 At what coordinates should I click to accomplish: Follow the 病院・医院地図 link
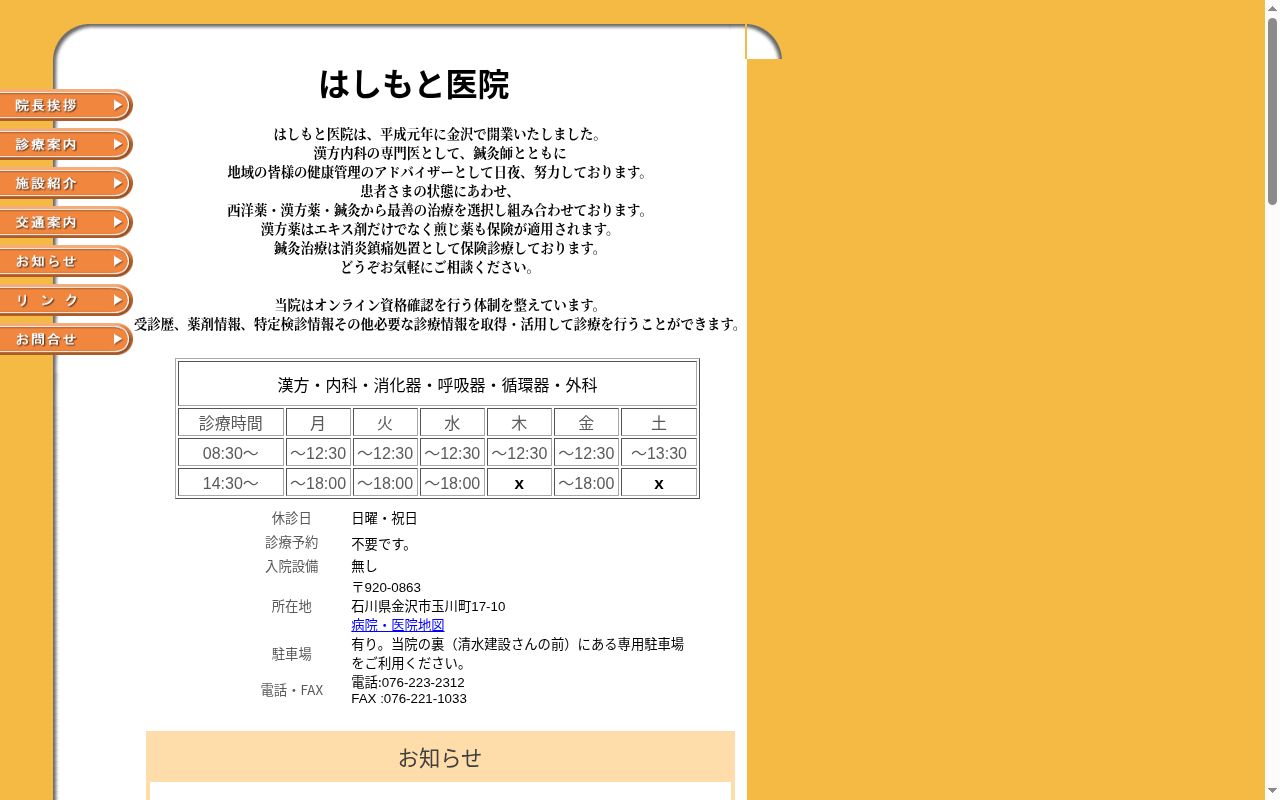click(x=397, y=625)
